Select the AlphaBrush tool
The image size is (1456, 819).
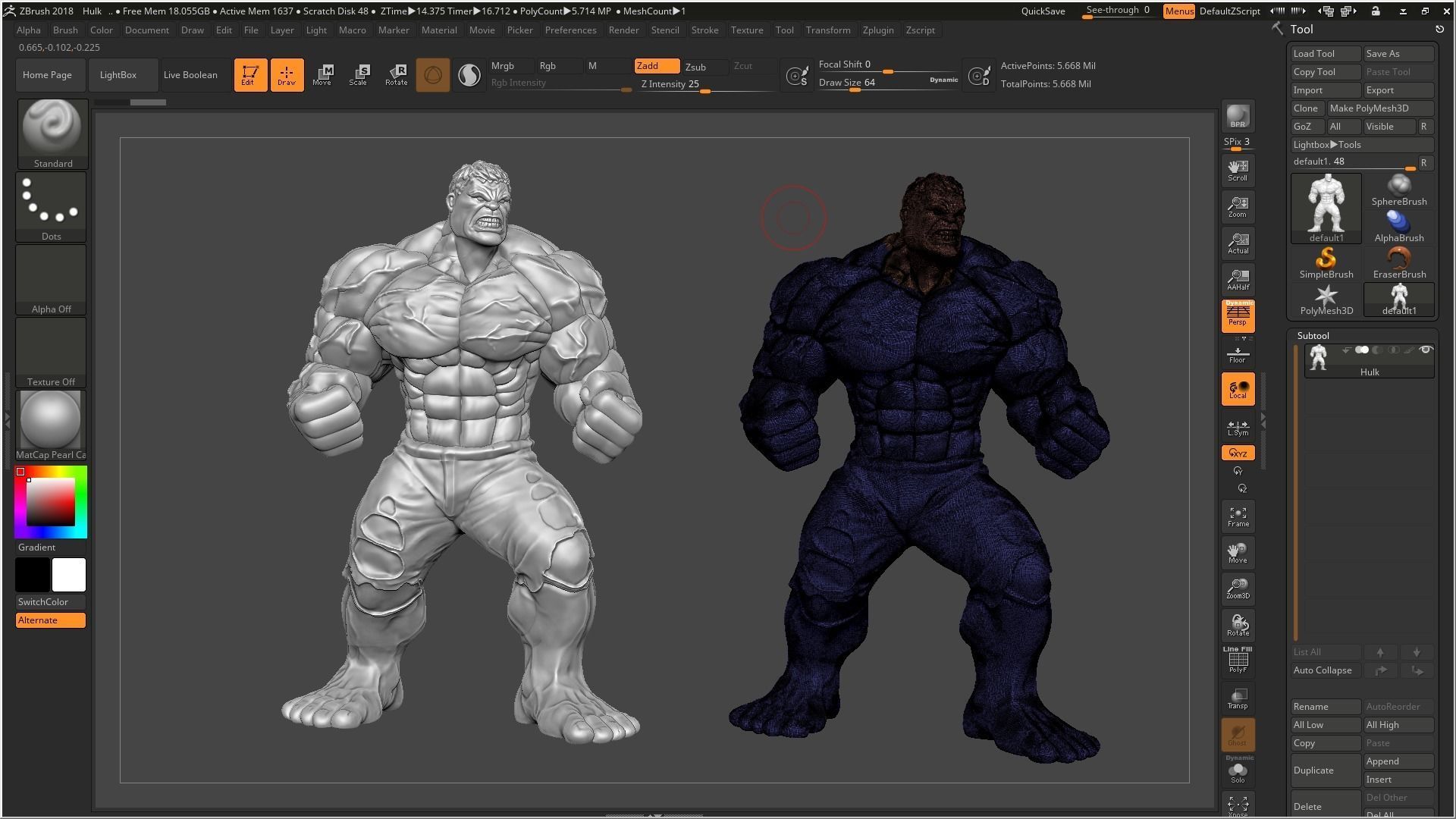(1399, 227)
